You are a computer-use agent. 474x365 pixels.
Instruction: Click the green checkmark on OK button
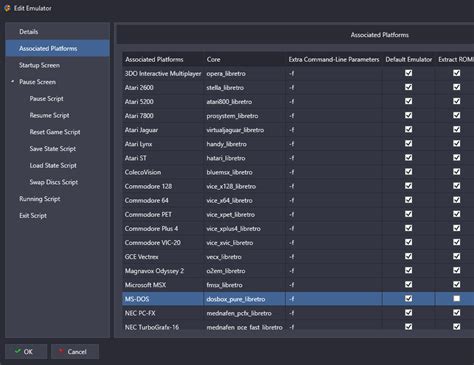click(x=18, y=351)
